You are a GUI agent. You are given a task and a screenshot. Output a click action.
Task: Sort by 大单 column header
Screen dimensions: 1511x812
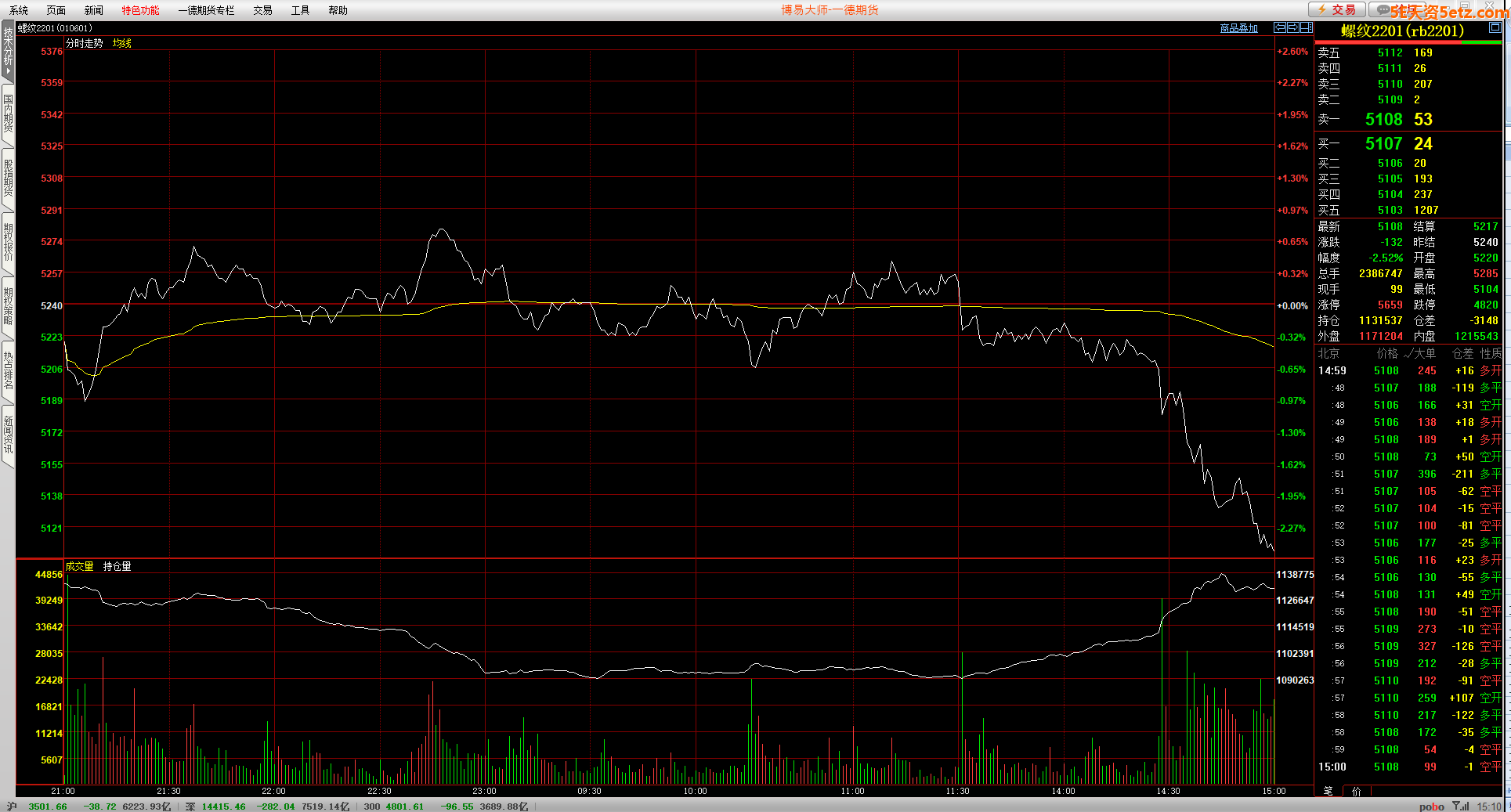pos(1425,353)
